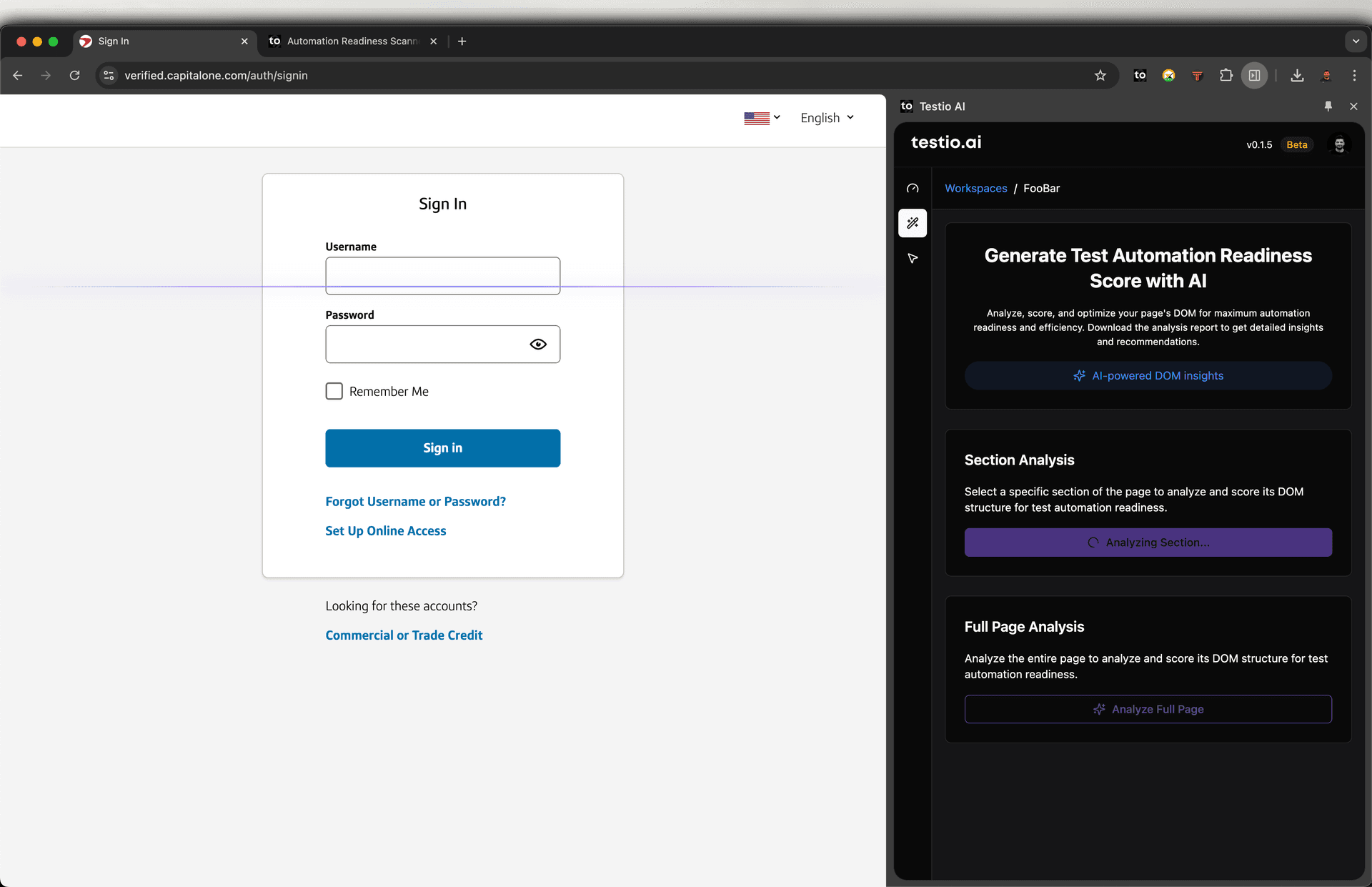This screenshot has height=887, width=1372.
Task: Open the user avatar in testio.ai header
Action: pyautogui.click(x=1339, y=144)
